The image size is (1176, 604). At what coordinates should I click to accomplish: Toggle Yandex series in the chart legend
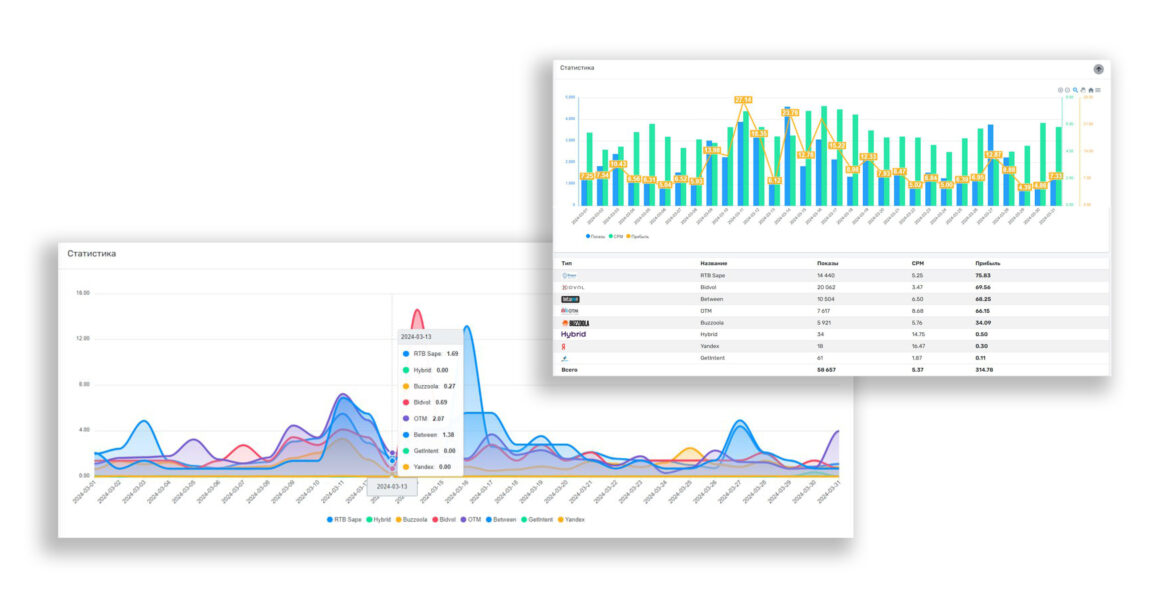coord(571,519)
